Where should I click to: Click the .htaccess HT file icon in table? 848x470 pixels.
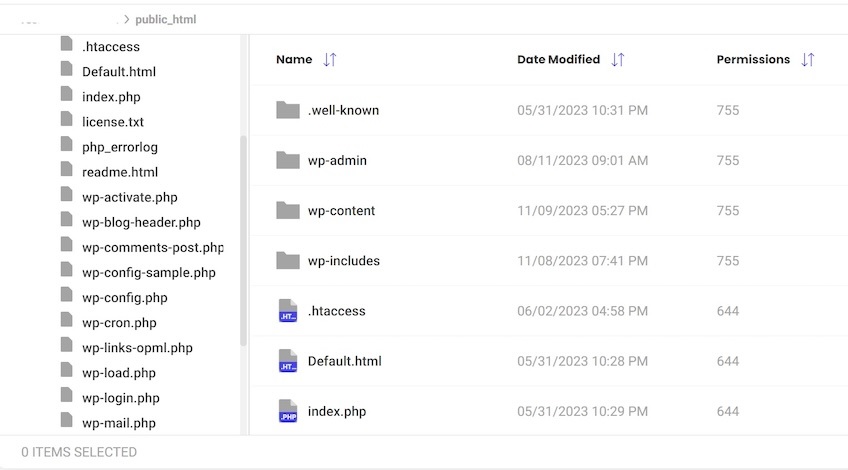288,310
